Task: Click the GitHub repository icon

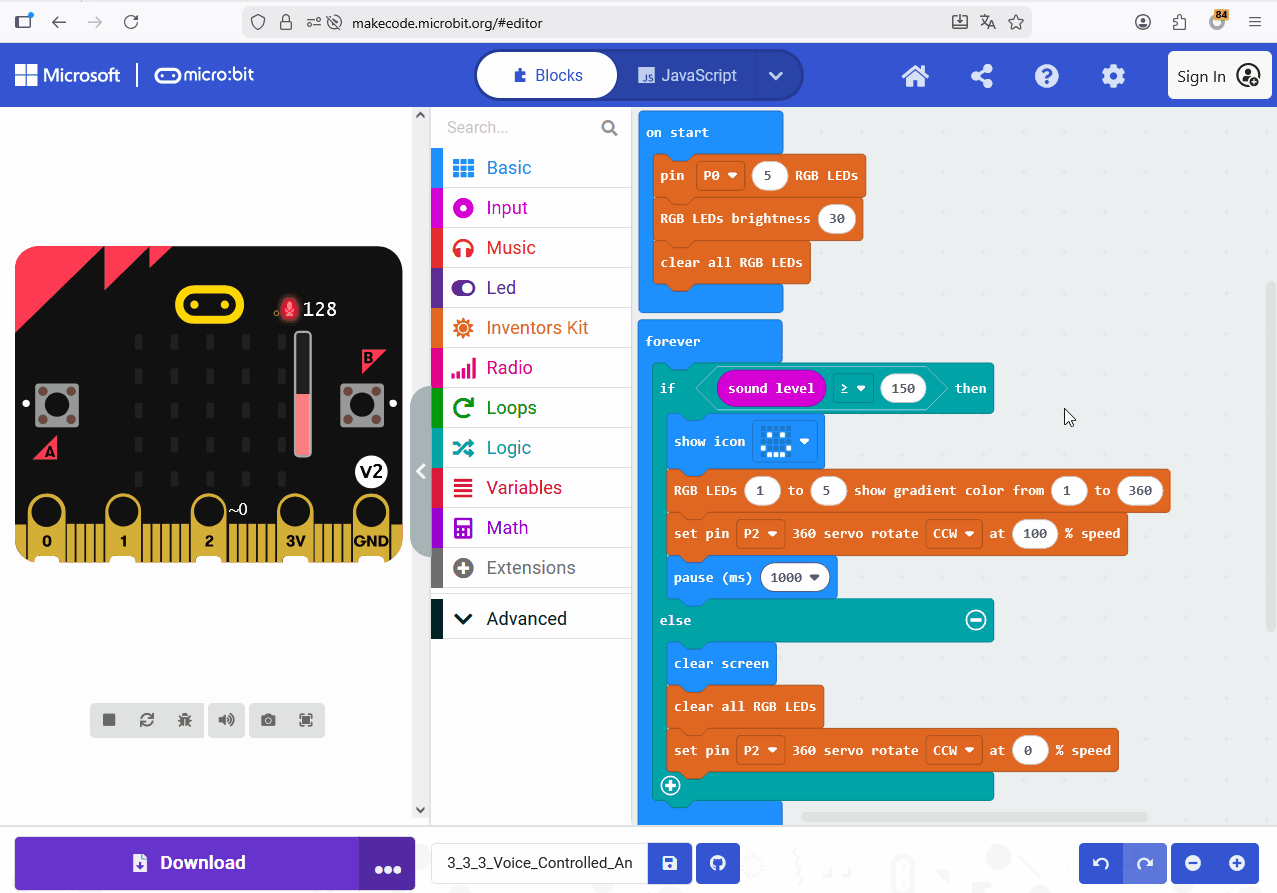Action: (x=717, y=863)
